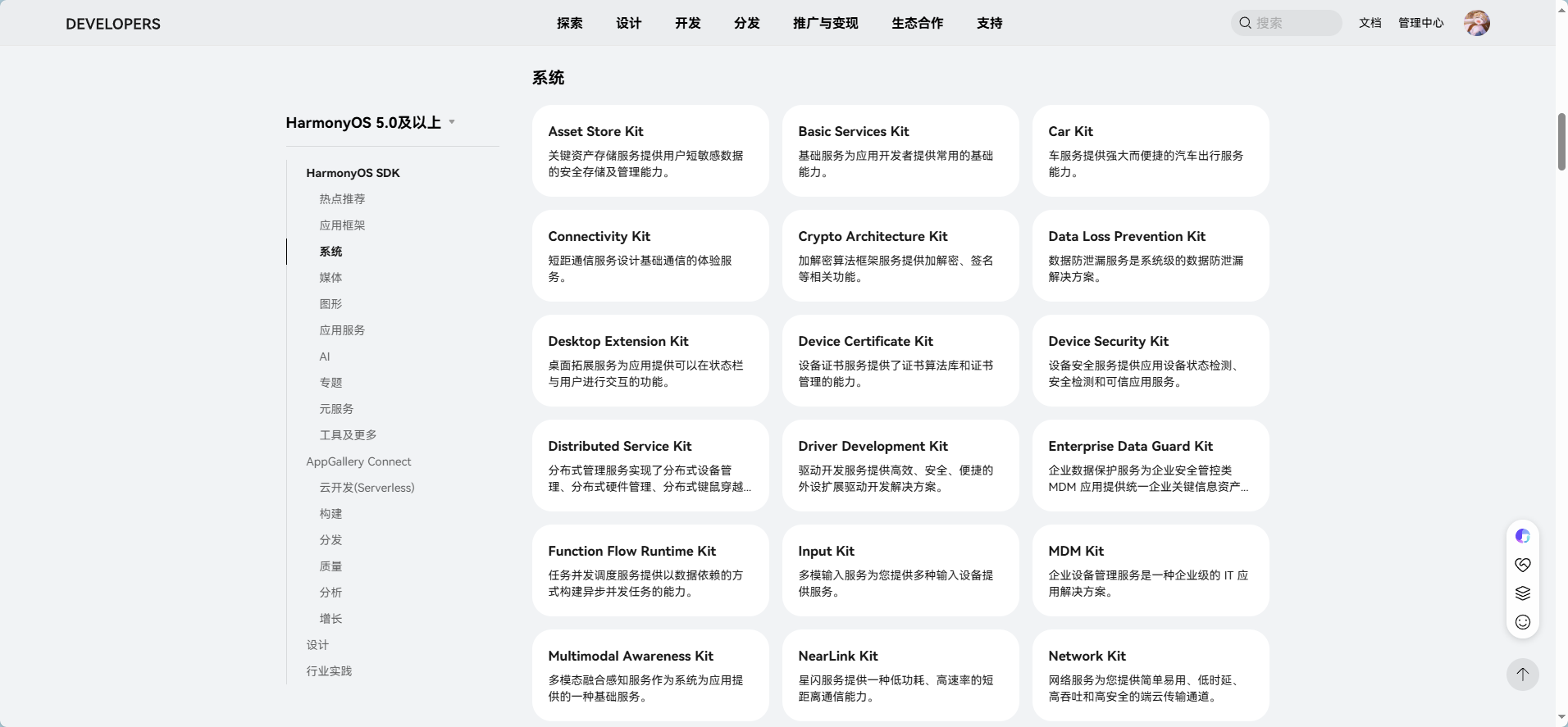1568x727 pixels.
Task: Select 增长 in sidebar
Action: click(330, 619)
